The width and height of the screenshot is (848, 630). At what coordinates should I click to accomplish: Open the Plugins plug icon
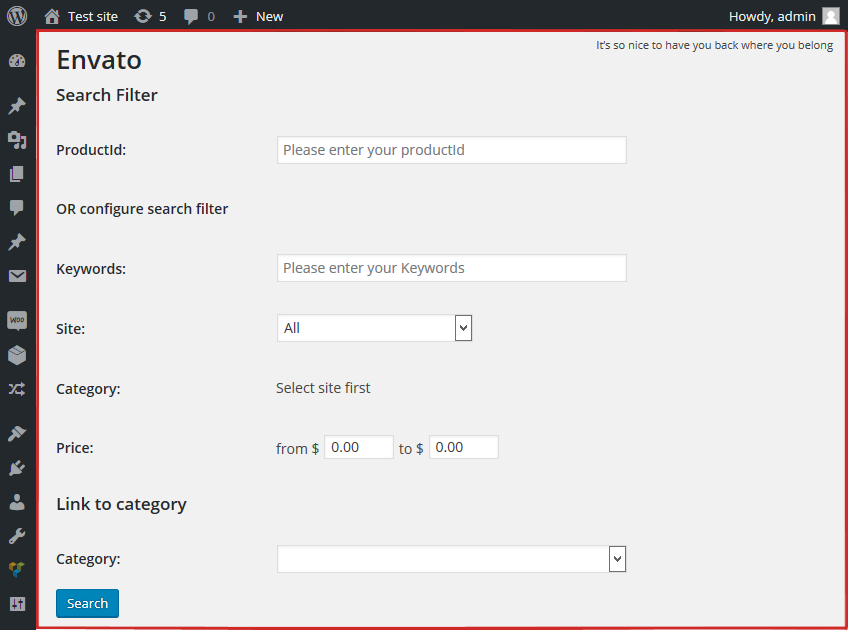[x=17, y=468]
